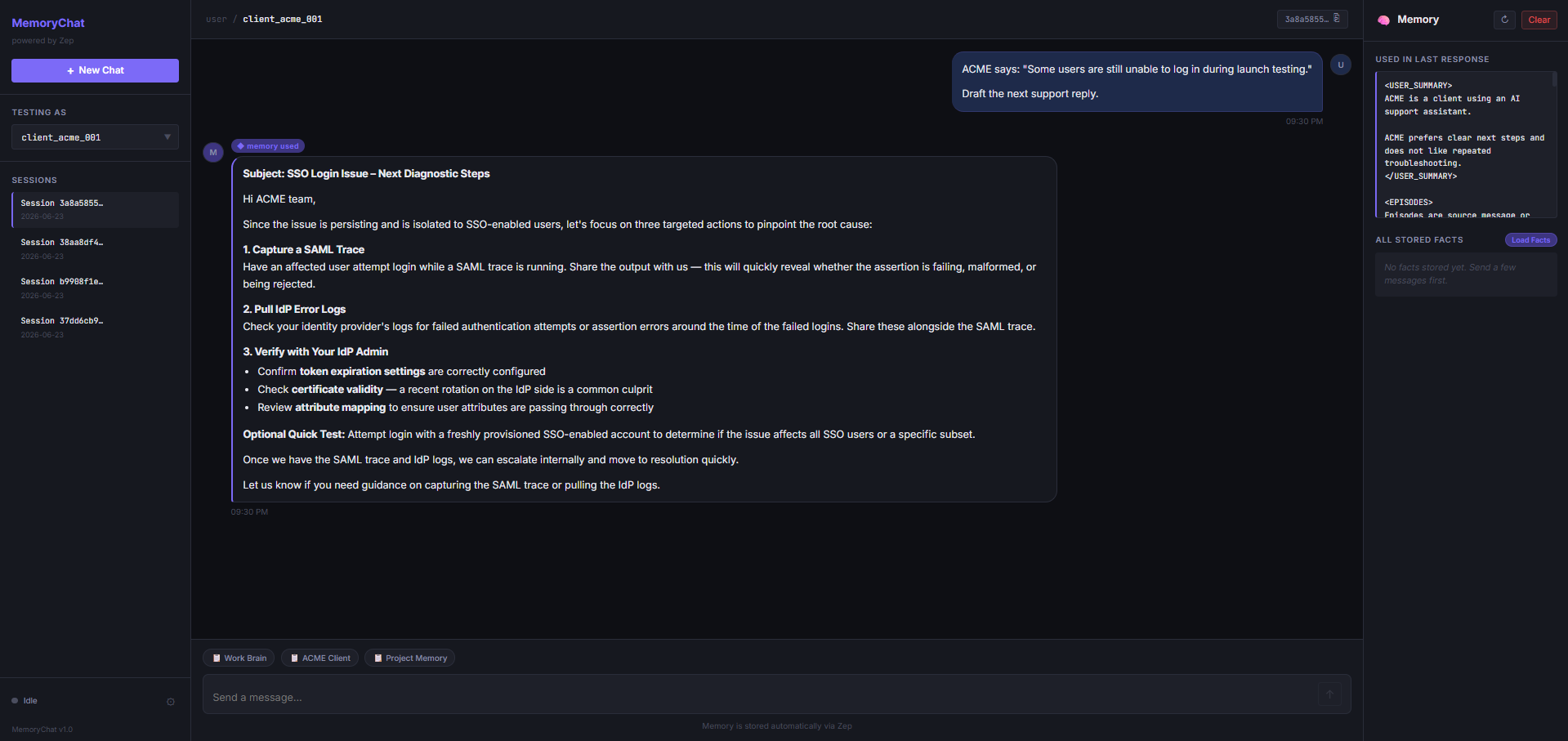Click the Send a message input field
Viewport: 1568px width, 741px height.
760,697
